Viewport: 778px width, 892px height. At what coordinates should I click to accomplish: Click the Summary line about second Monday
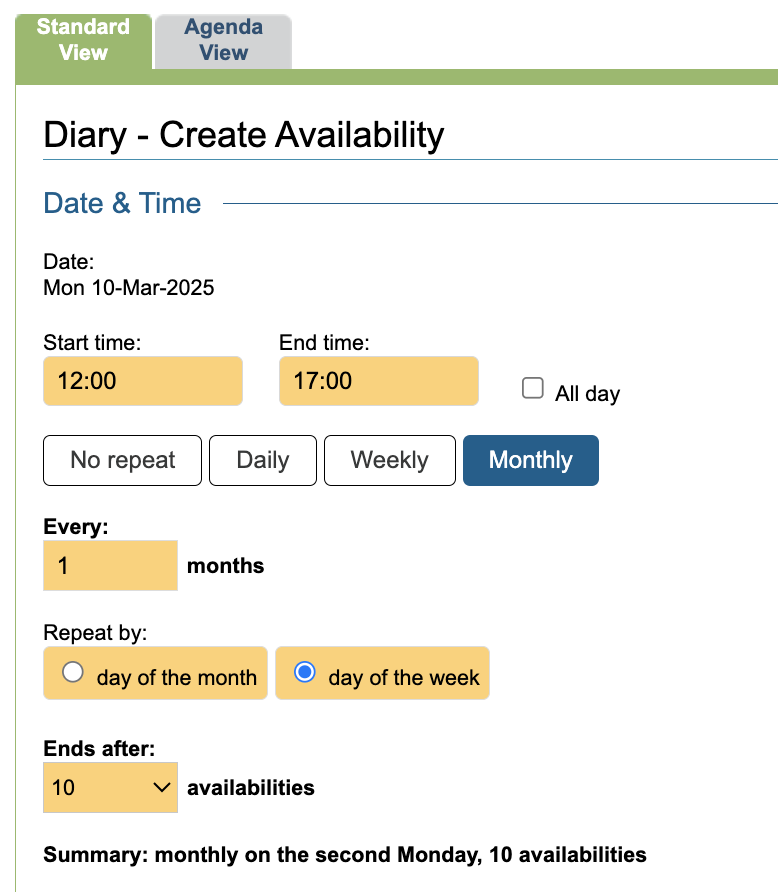click(345, 855)
